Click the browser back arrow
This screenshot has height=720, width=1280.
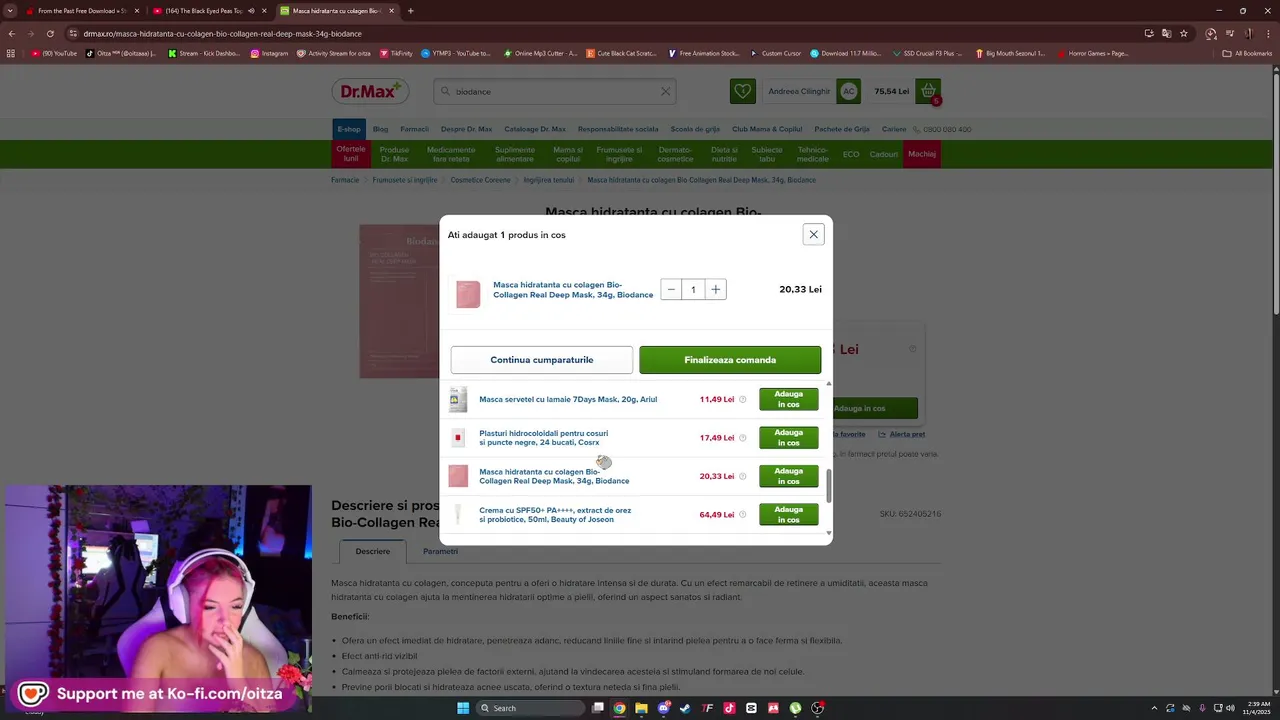(12, 33)
